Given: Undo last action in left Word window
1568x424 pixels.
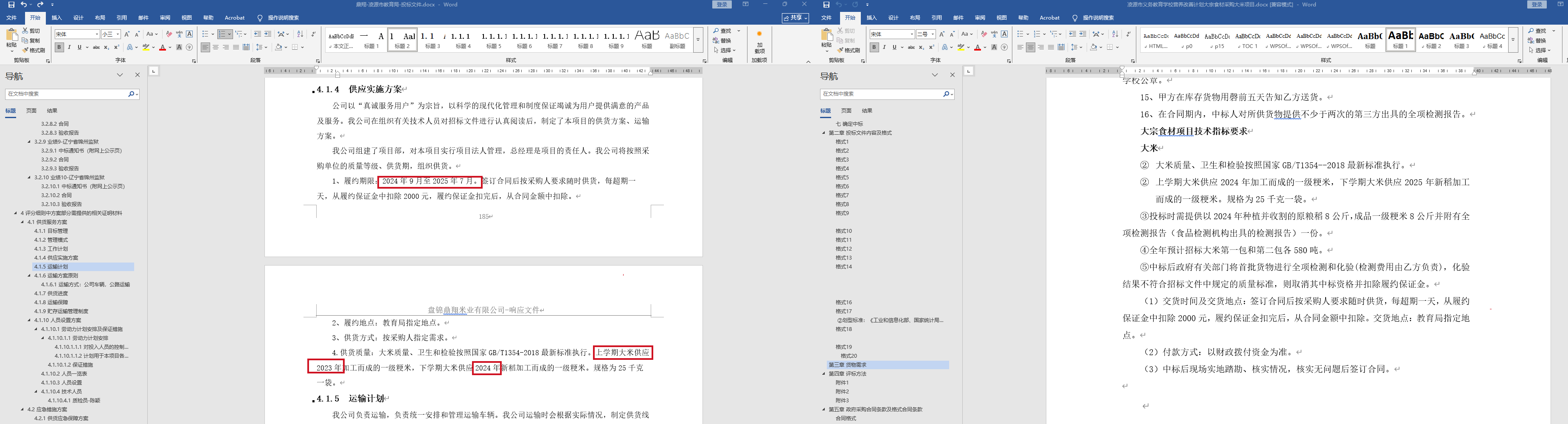Looking at the screenshot, I should 23,4.
